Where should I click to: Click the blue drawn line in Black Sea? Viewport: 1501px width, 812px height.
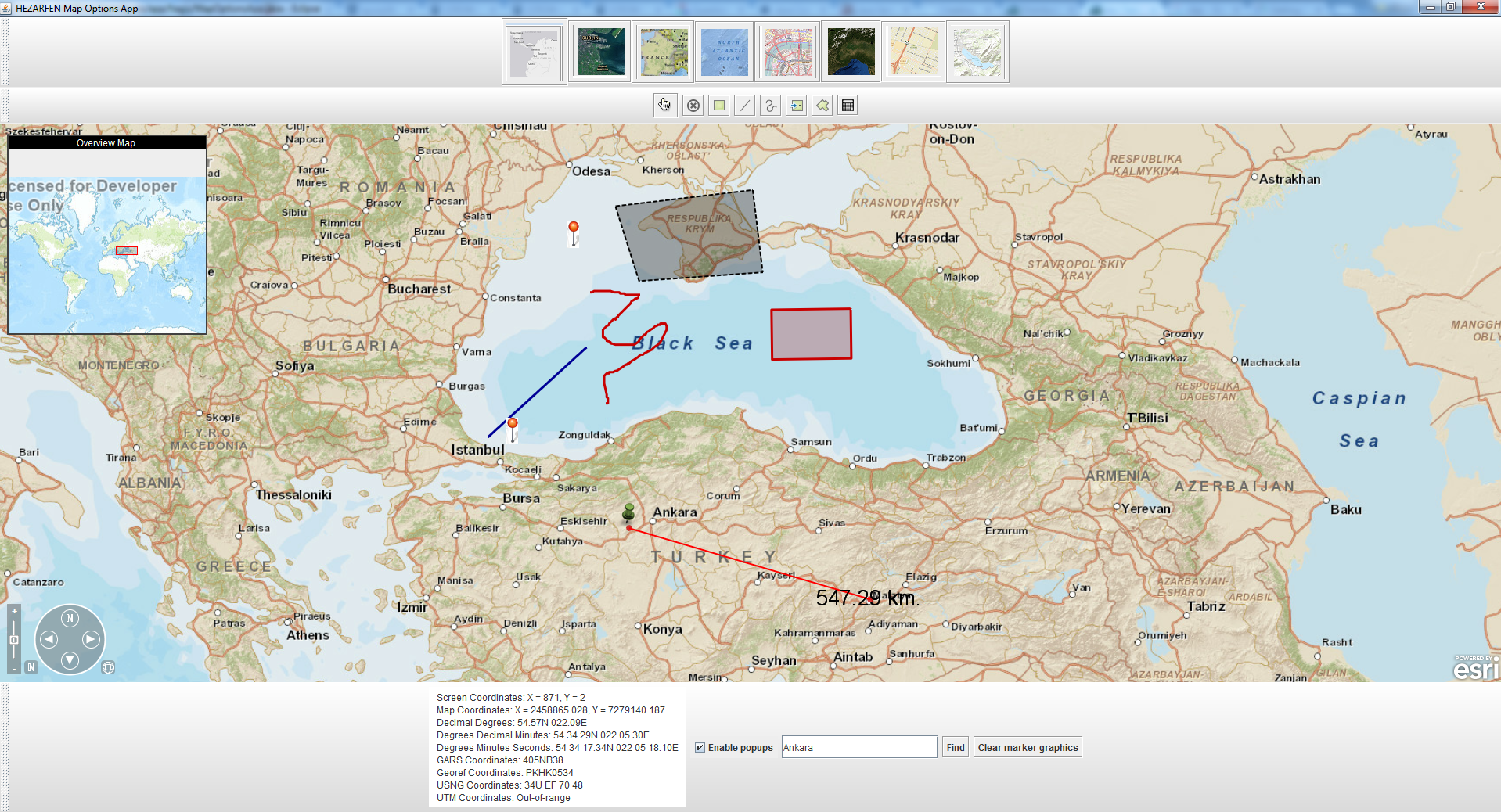(537, 392)
